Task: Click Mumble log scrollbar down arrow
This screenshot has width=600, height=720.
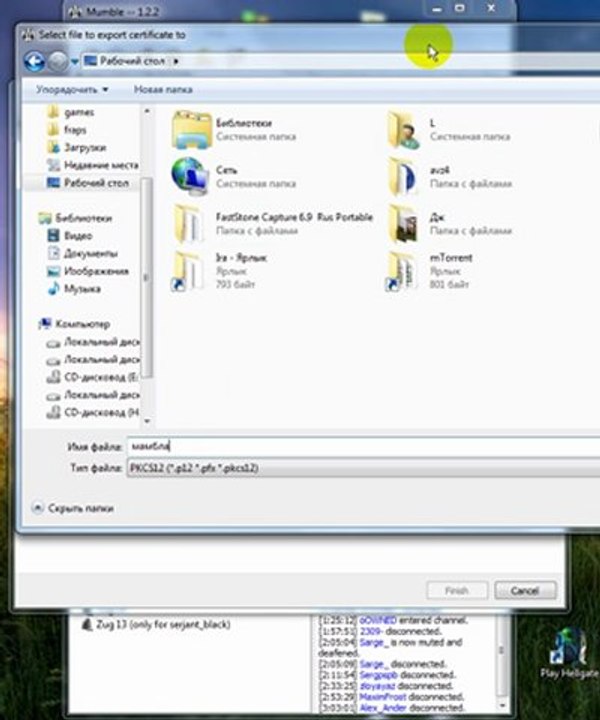Action: tap(502, 706)
